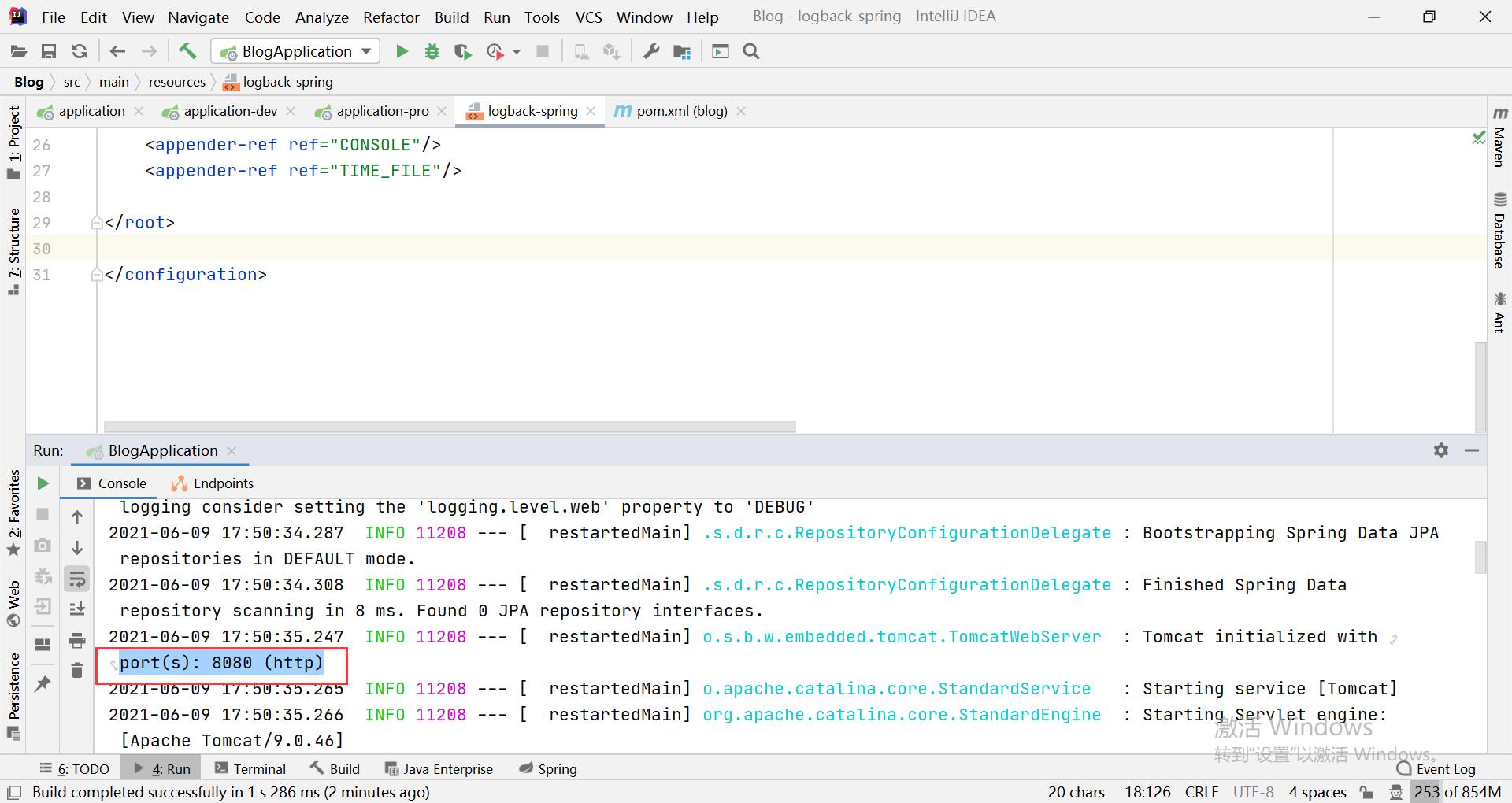Screen dimensions: 1512x803
Task: Close the logback-spring editor tab
Action: tap(591, 111)
